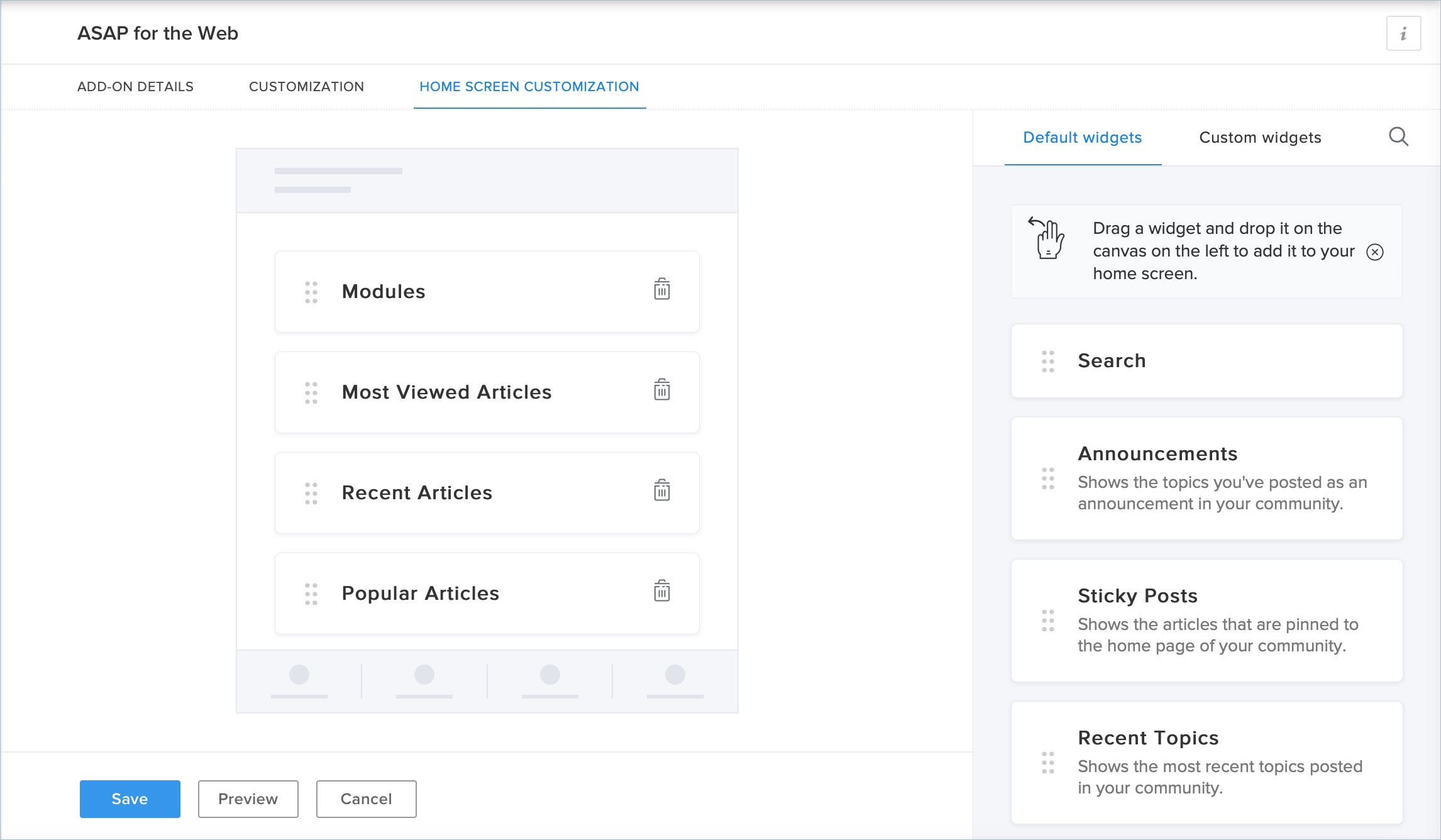The width and height of the screenshot is (1441, 840).
Task: Click trash icon for Recent Articles
Action: click(661, 491)
